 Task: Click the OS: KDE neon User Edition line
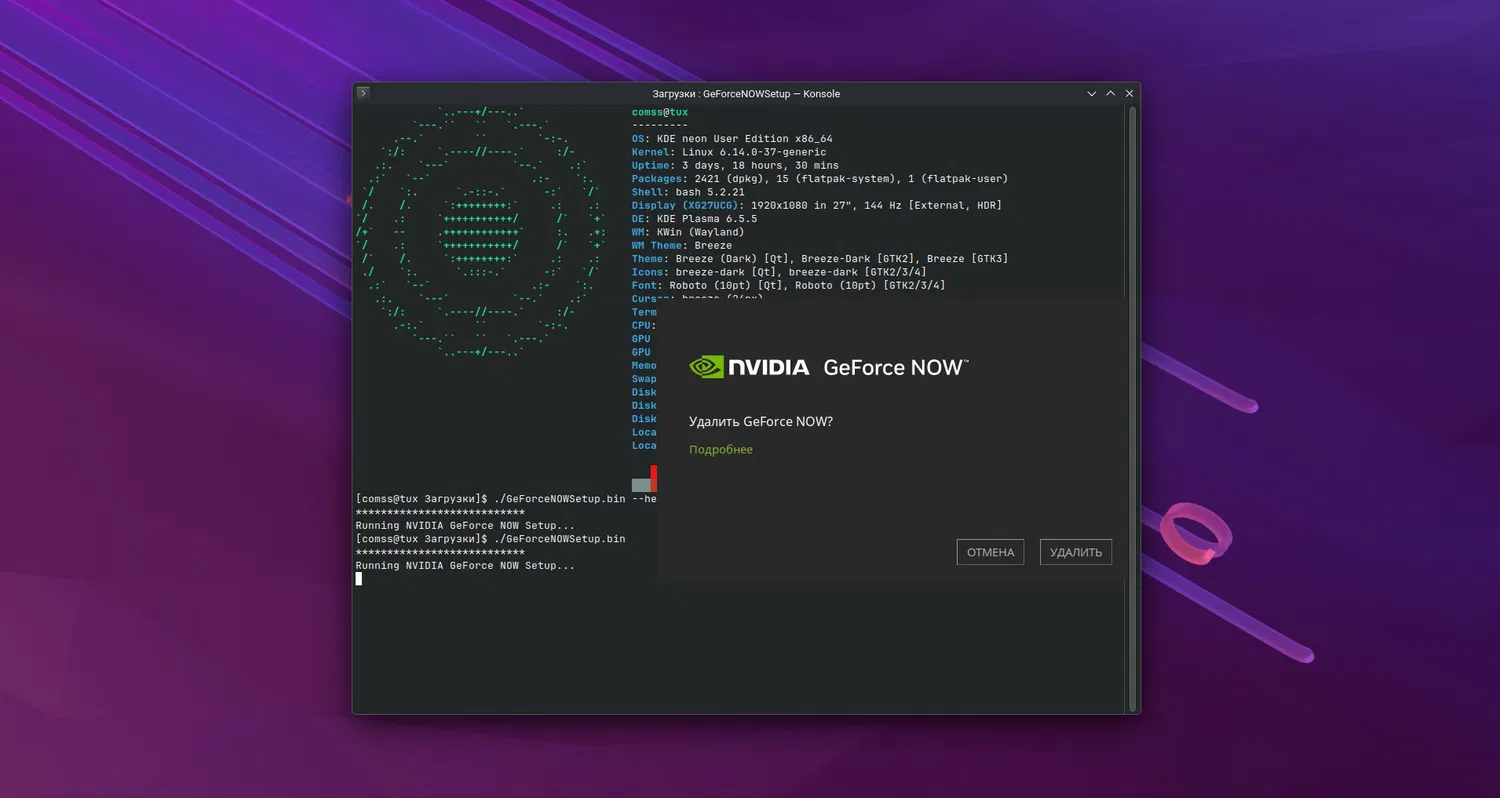[x=732, y=139]
